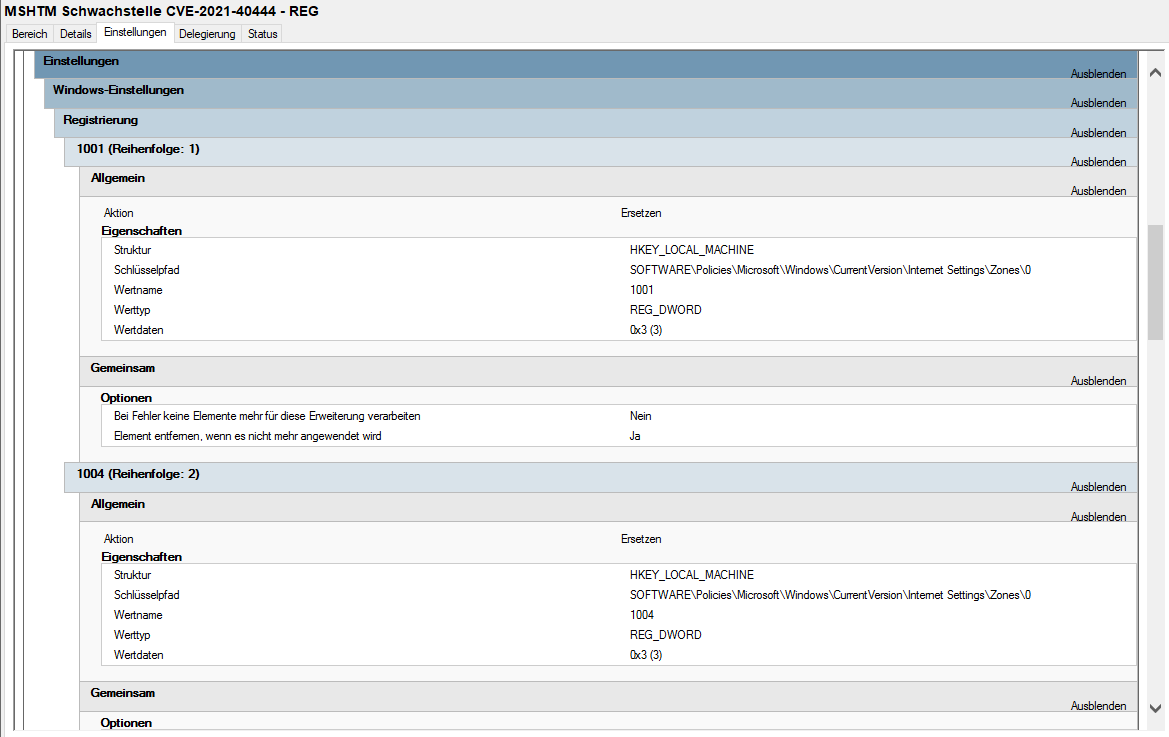Collapse 1001 (Reihenfolge: 1) using Ausblenden
Image resolution: width=1169 pixels, height=737 pixels.
[x=1098, y=162]
